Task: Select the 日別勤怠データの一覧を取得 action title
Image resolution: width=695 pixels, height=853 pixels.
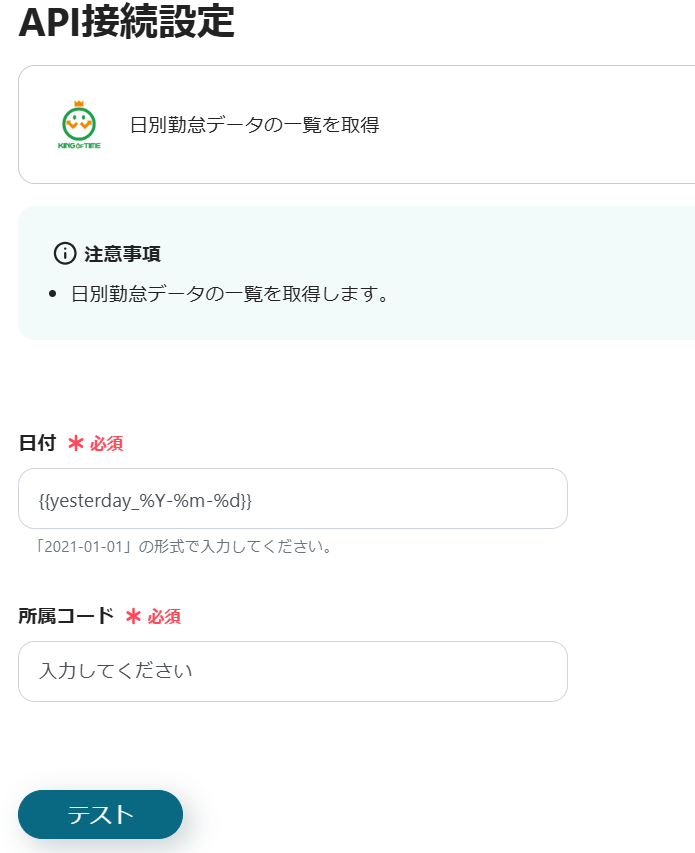Action: (254, 125)
